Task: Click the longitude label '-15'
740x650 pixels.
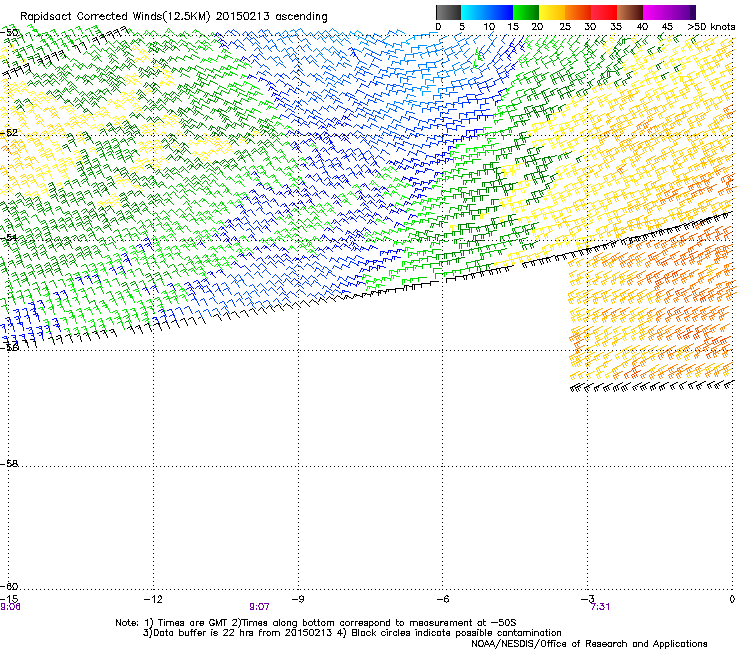Action: tap(10, 599)
